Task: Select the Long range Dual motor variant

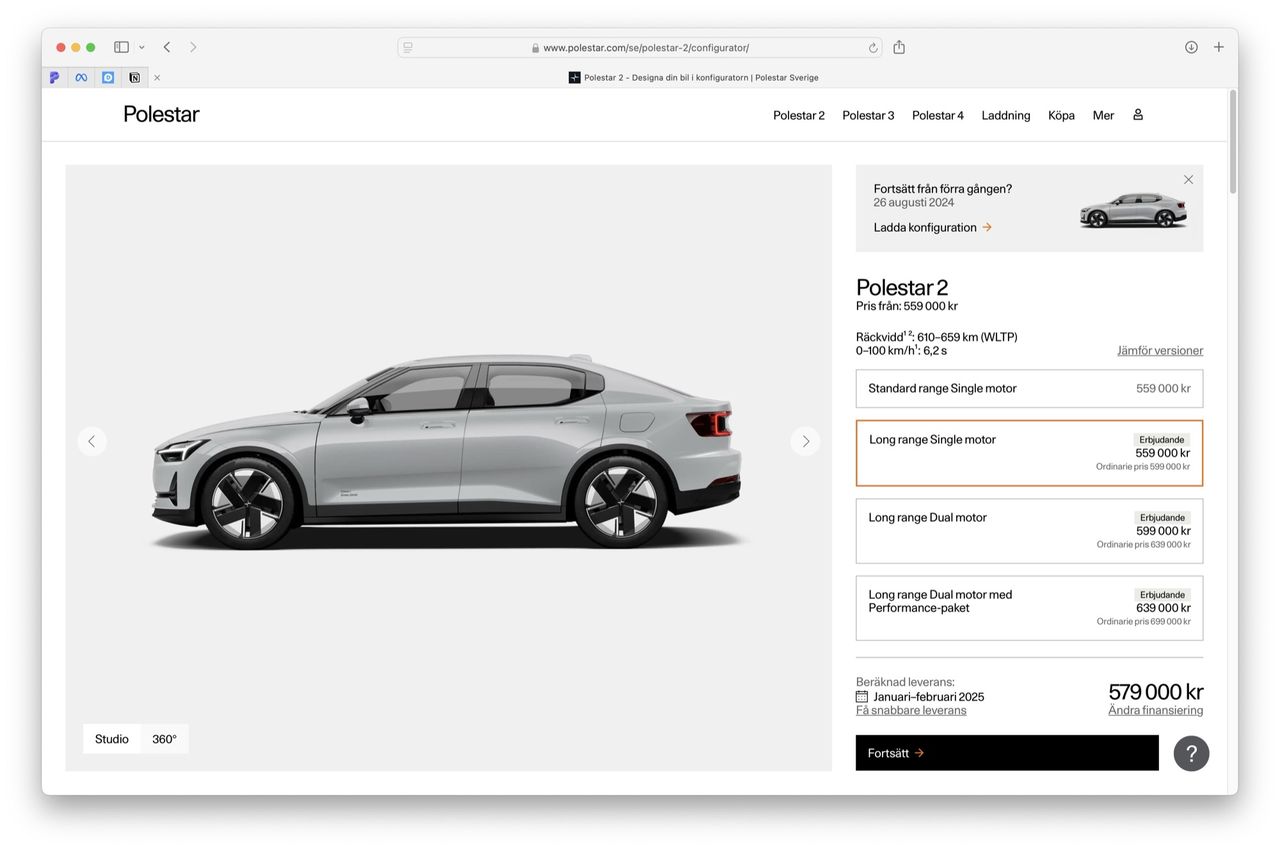Action: click(x=1029, y=530)
